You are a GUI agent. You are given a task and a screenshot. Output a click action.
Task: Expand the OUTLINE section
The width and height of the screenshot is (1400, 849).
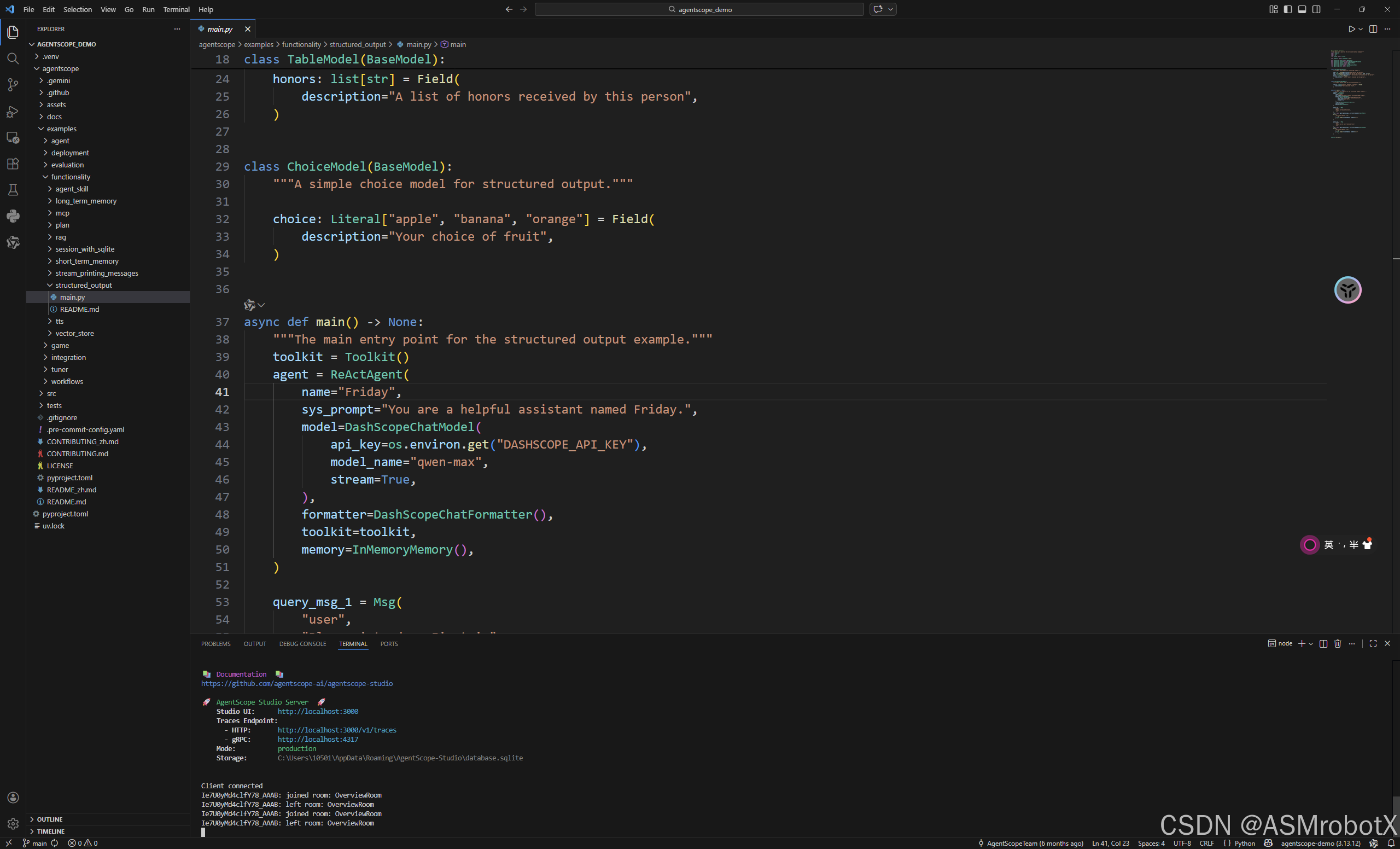[x=50, y=819]
